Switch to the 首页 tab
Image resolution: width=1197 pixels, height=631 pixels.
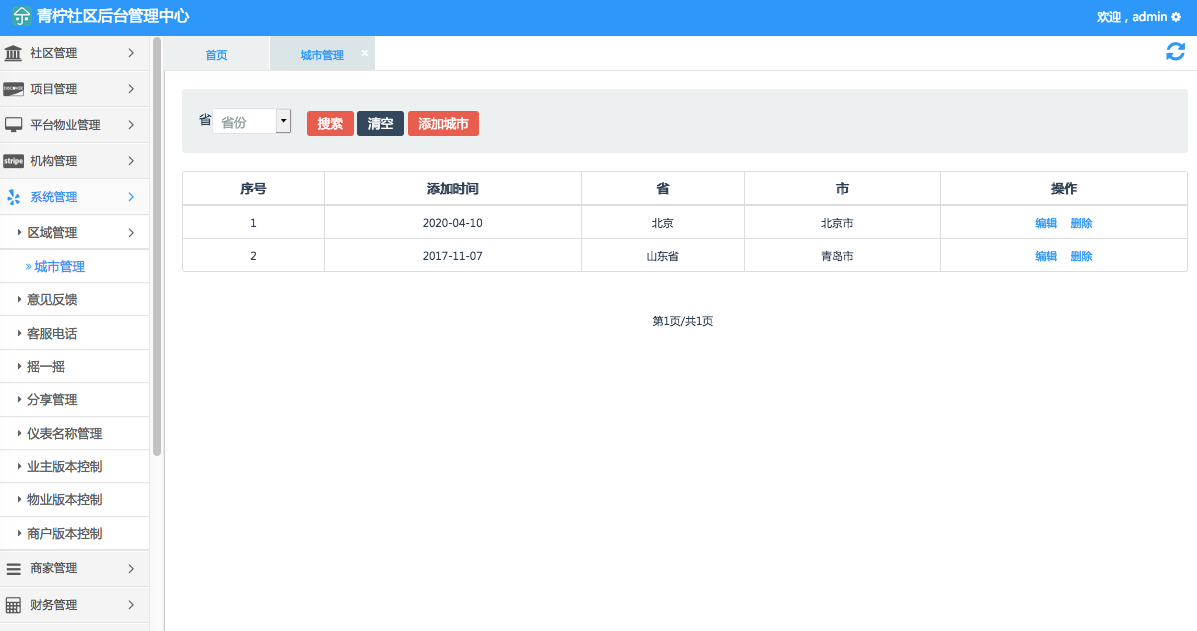click(216, 55)
